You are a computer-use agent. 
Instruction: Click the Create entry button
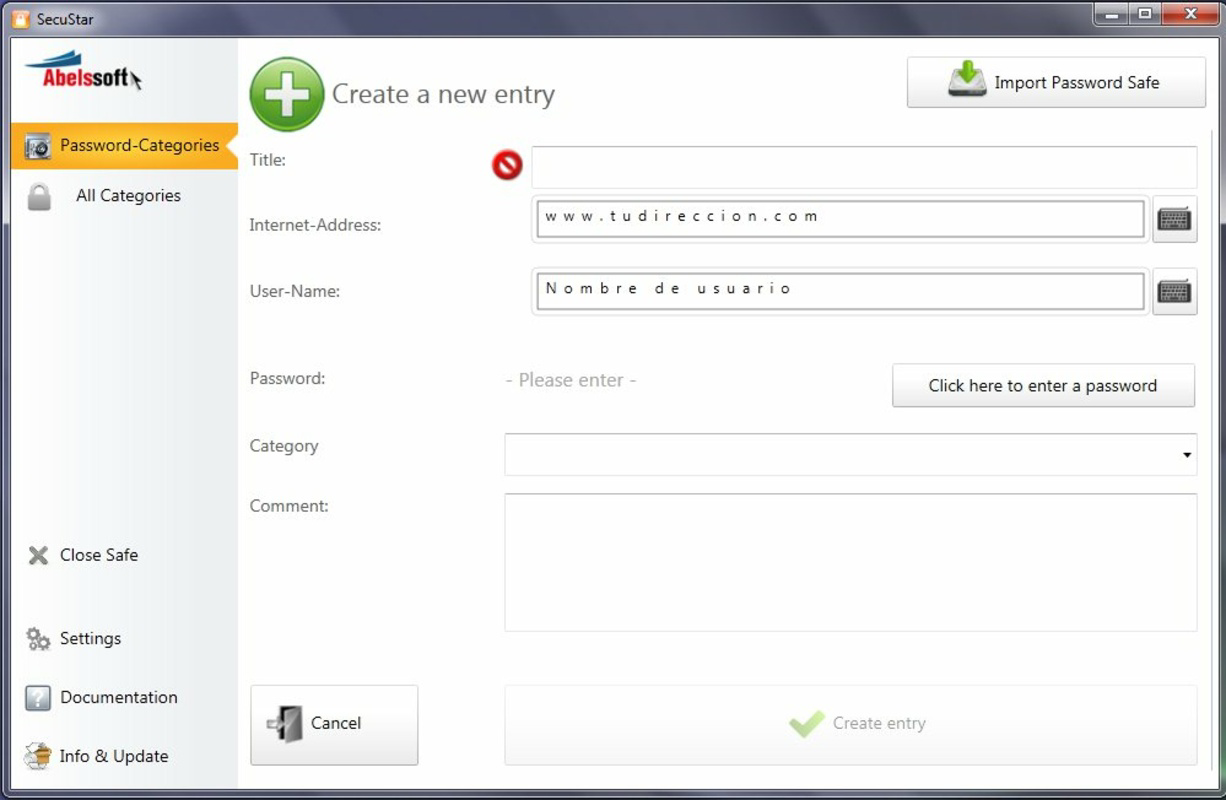(x=851, y=725)
